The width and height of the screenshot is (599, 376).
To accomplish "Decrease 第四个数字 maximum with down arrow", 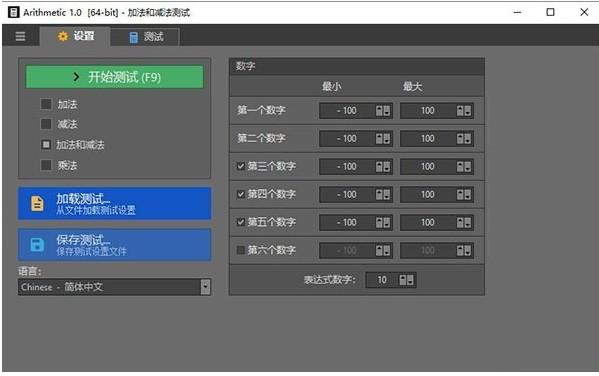I will 468,194.
